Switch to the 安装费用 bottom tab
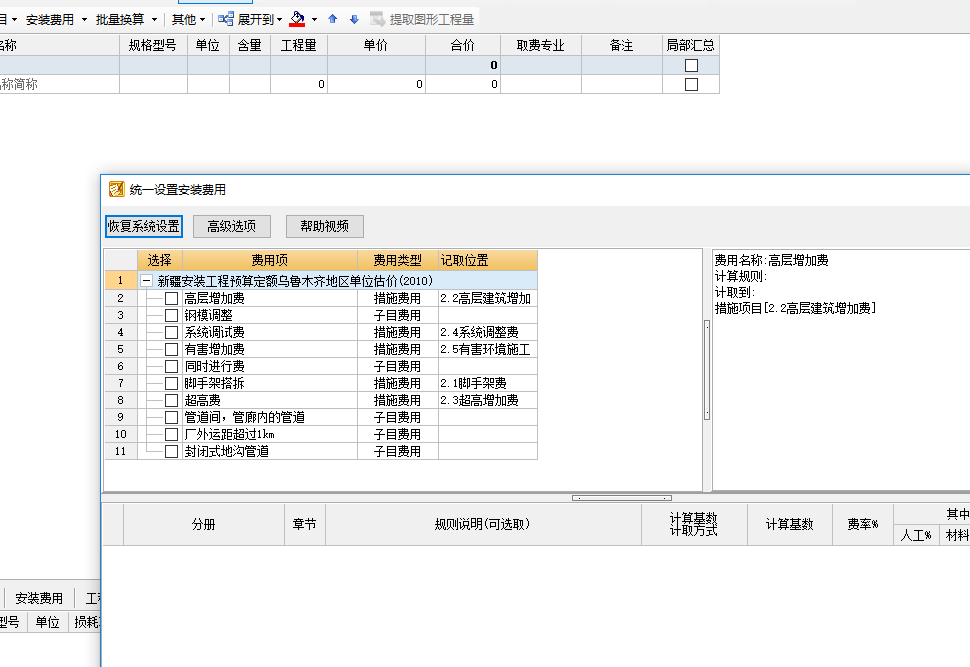The width and height of the screenshot is (970, 667). (x=39, y=598)
